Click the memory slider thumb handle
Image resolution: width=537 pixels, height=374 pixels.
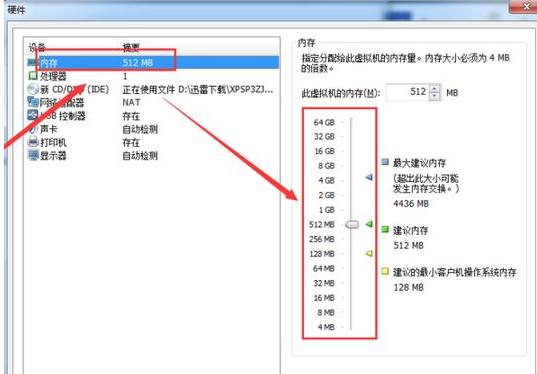[x=352, y=225]
